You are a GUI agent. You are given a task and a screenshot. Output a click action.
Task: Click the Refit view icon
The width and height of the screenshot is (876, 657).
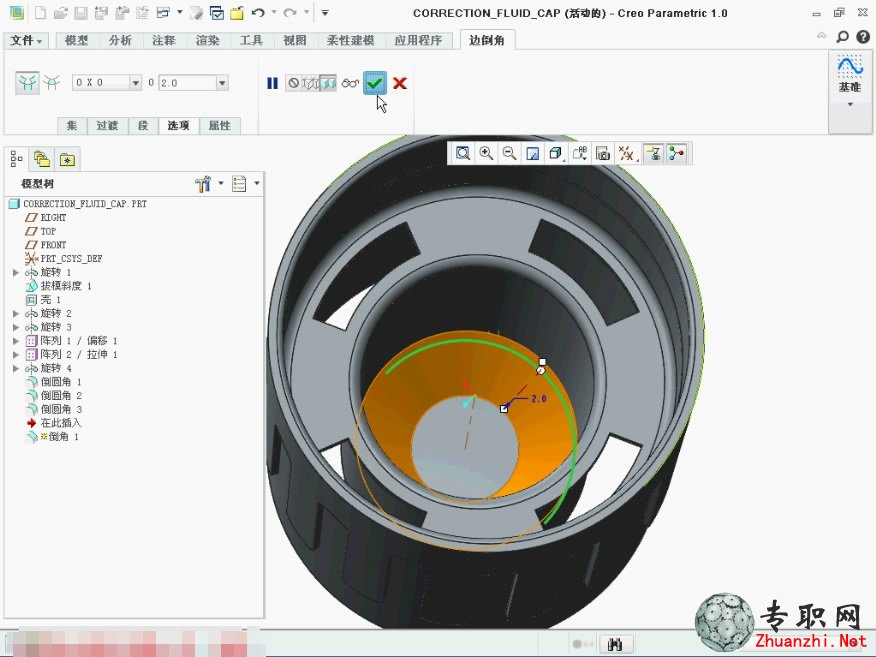coord(463,153)
